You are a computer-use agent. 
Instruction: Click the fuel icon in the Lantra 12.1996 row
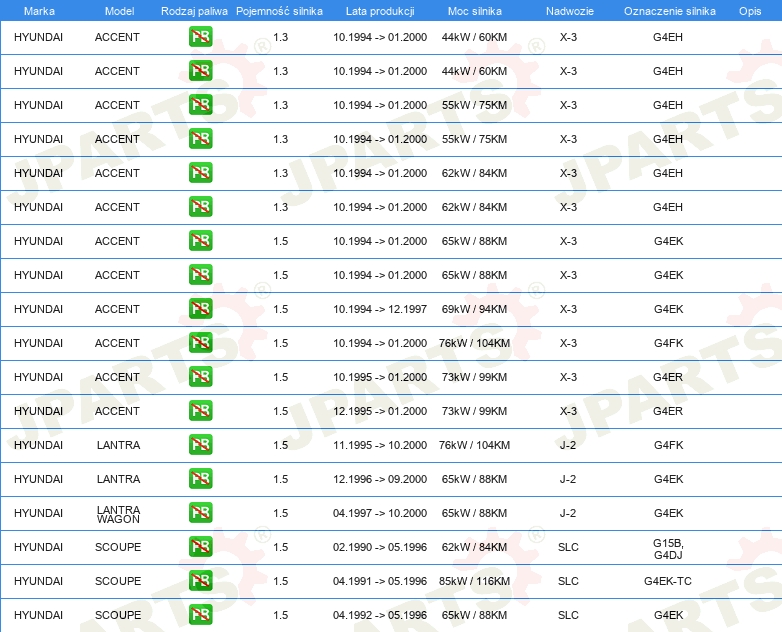(200, 478)
